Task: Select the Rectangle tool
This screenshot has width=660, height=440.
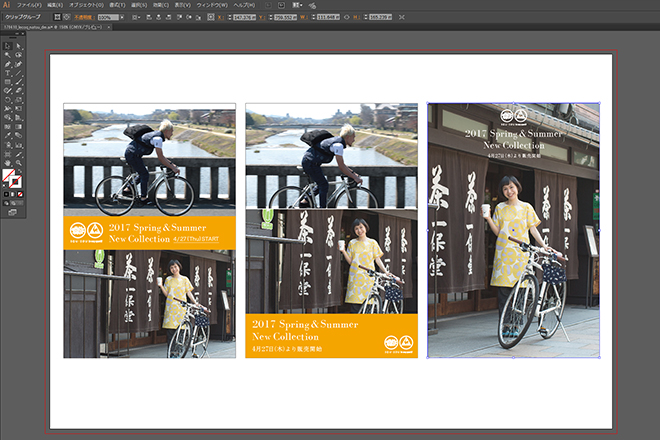Action: tap(7, 82)
